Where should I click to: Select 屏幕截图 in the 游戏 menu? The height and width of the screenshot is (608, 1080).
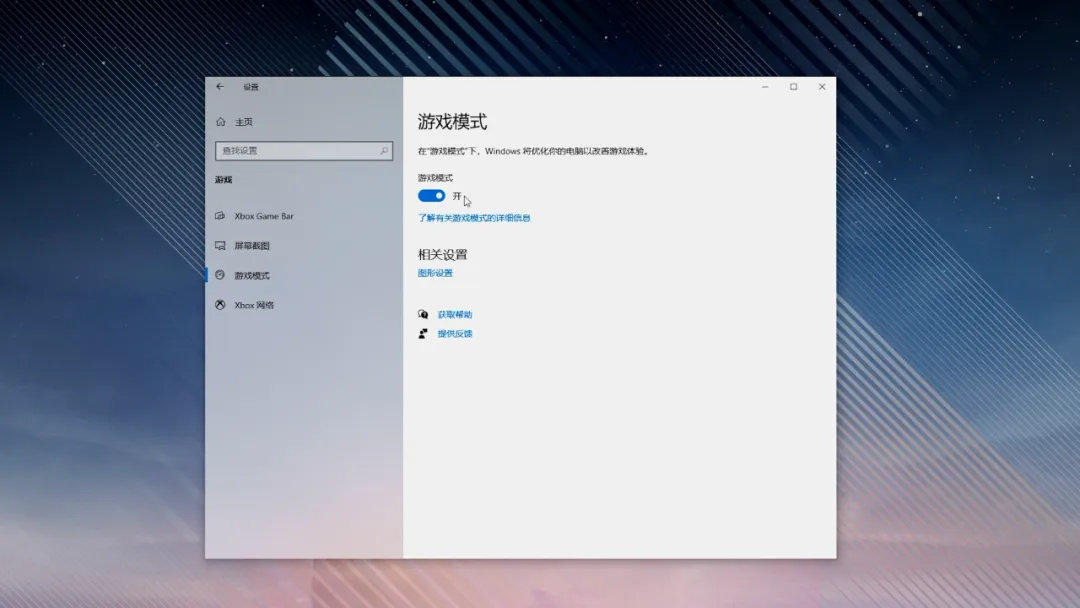tap(255, 246)
